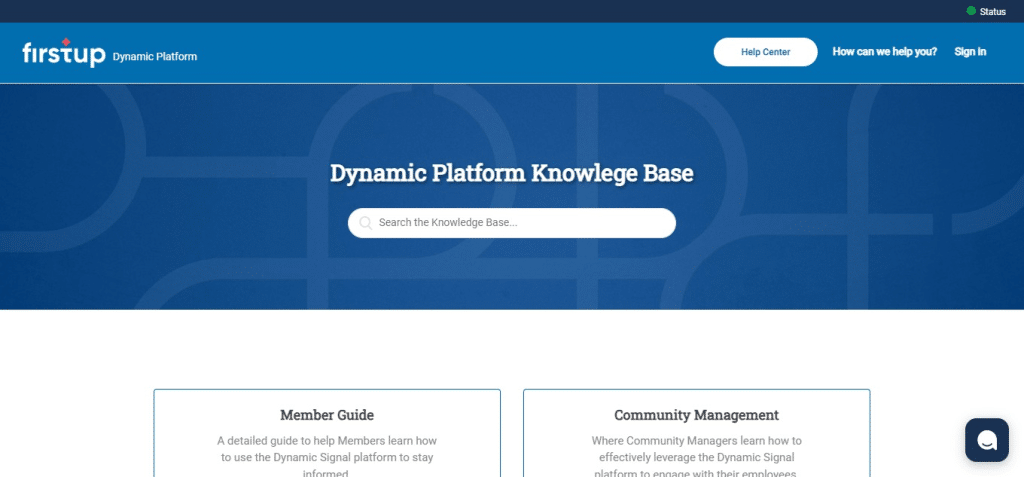Image resolution: width=1024 pixels, height=477 pixels.
Task: Open the Member Guide title link
Action: [327, 415]
